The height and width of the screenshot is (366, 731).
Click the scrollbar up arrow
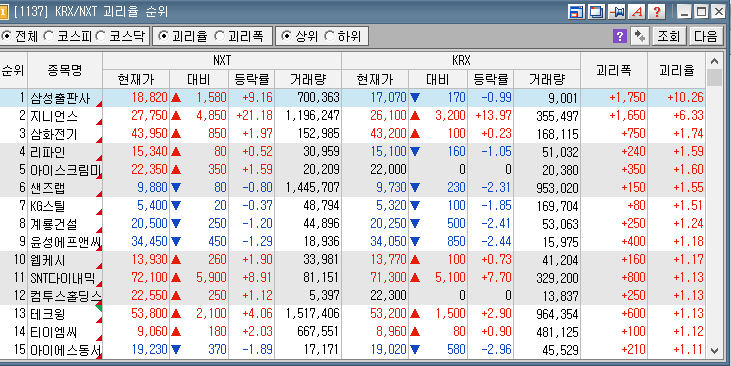point(714,61)
